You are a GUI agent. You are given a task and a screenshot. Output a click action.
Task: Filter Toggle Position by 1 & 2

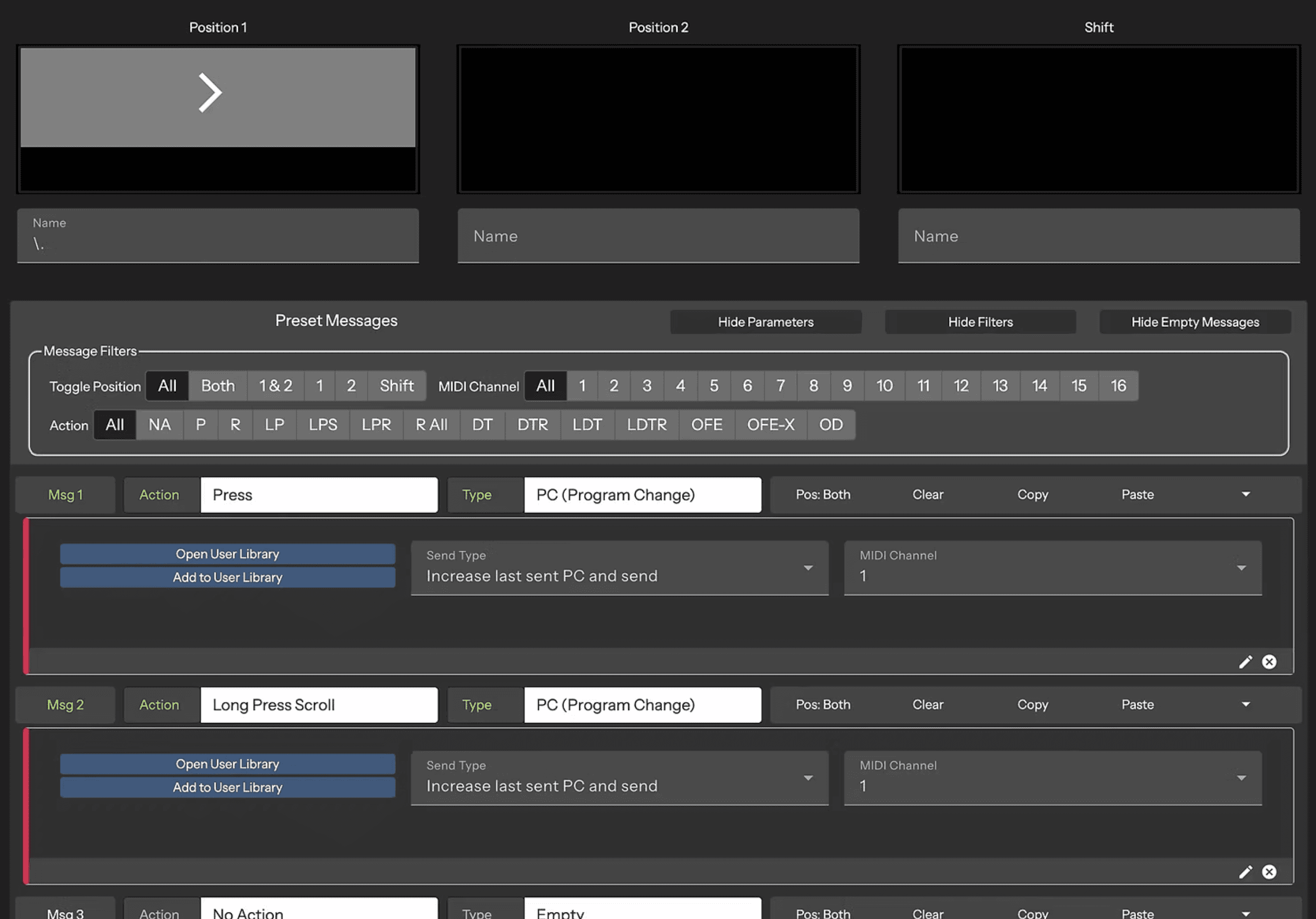point(276,386)
